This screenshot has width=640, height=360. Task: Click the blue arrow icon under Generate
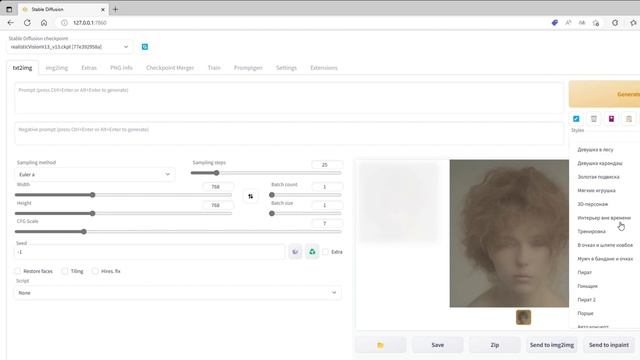click(576, 119)
